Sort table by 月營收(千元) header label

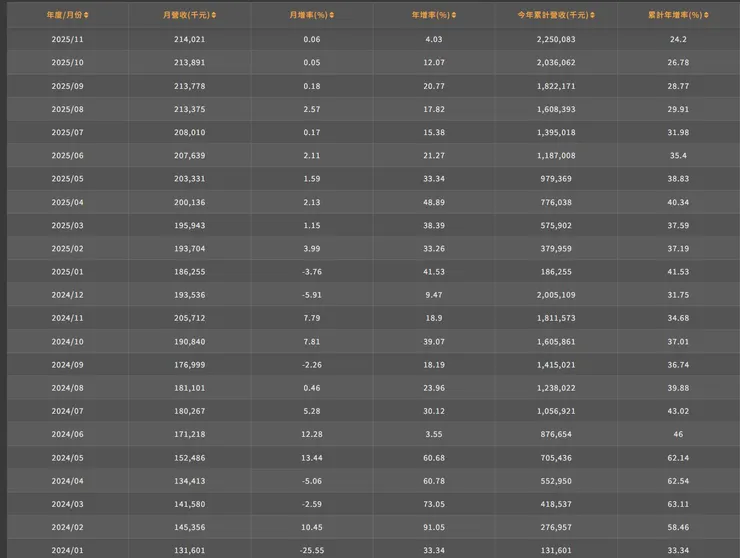186,15
